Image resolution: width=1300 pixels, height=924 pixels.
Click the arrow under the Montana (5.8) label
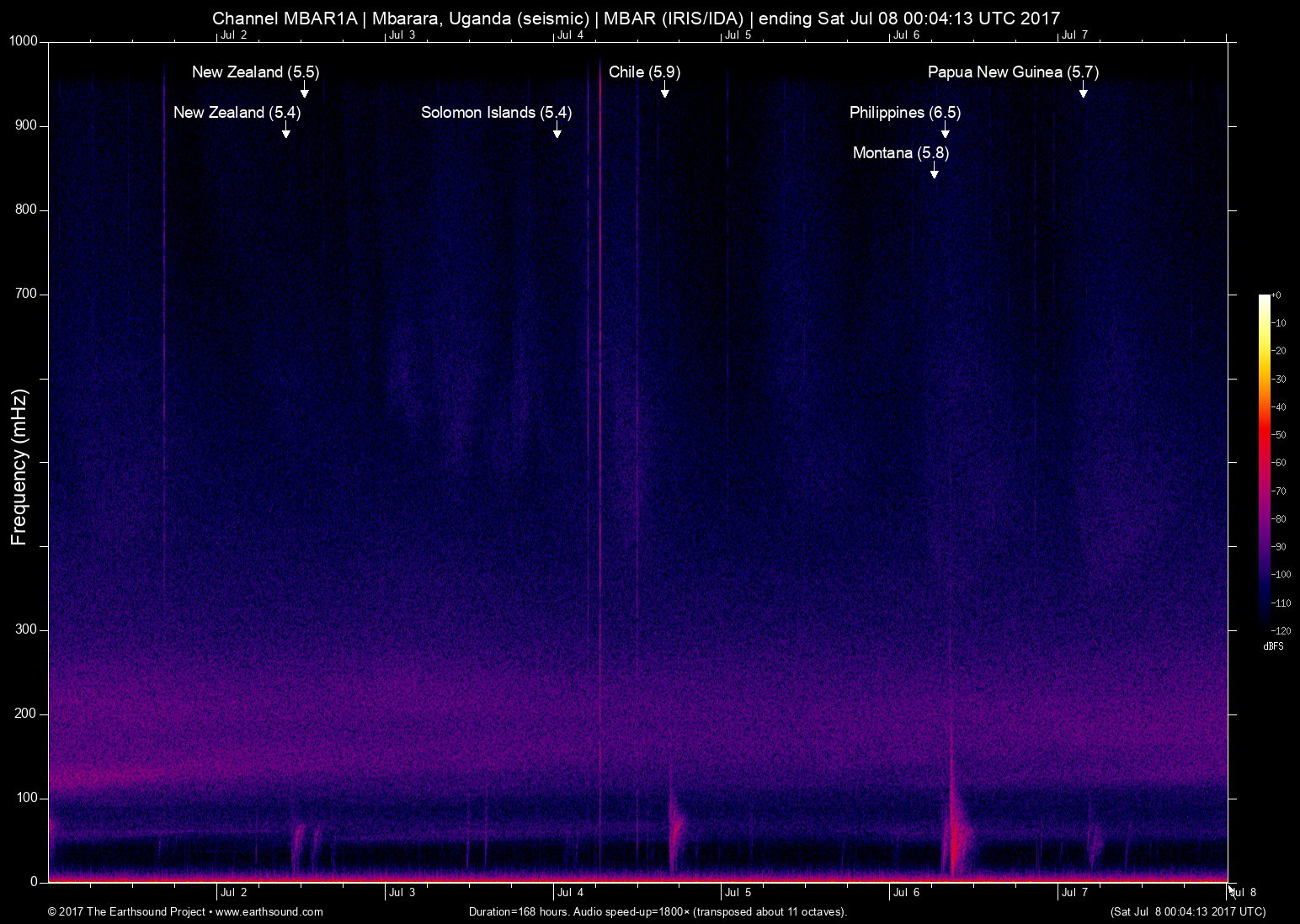(x=934, y=171)
